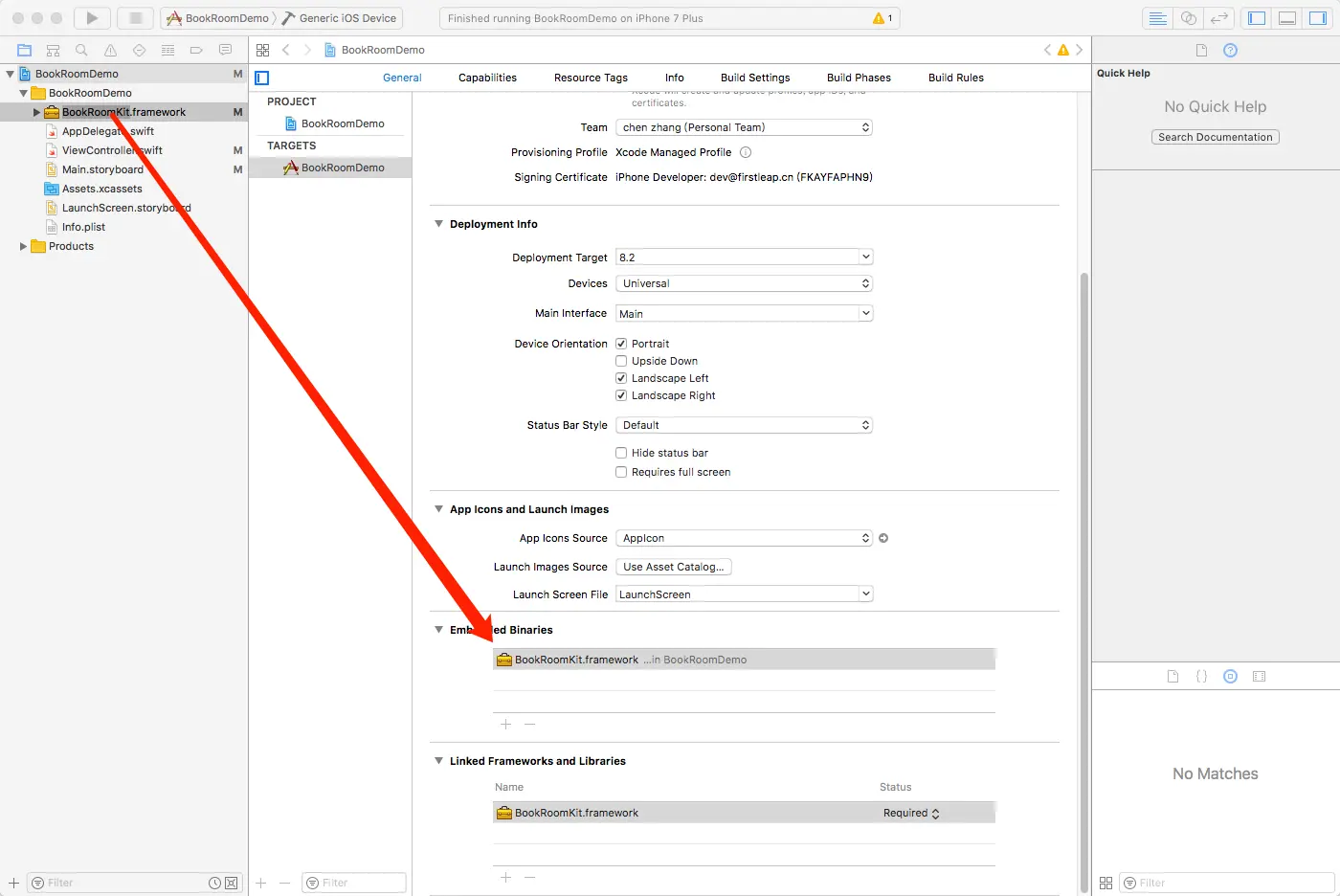Show the Object library
Image resolution: width=1340 pixels, height=896 pixels.
click(x=1231, y=676)
